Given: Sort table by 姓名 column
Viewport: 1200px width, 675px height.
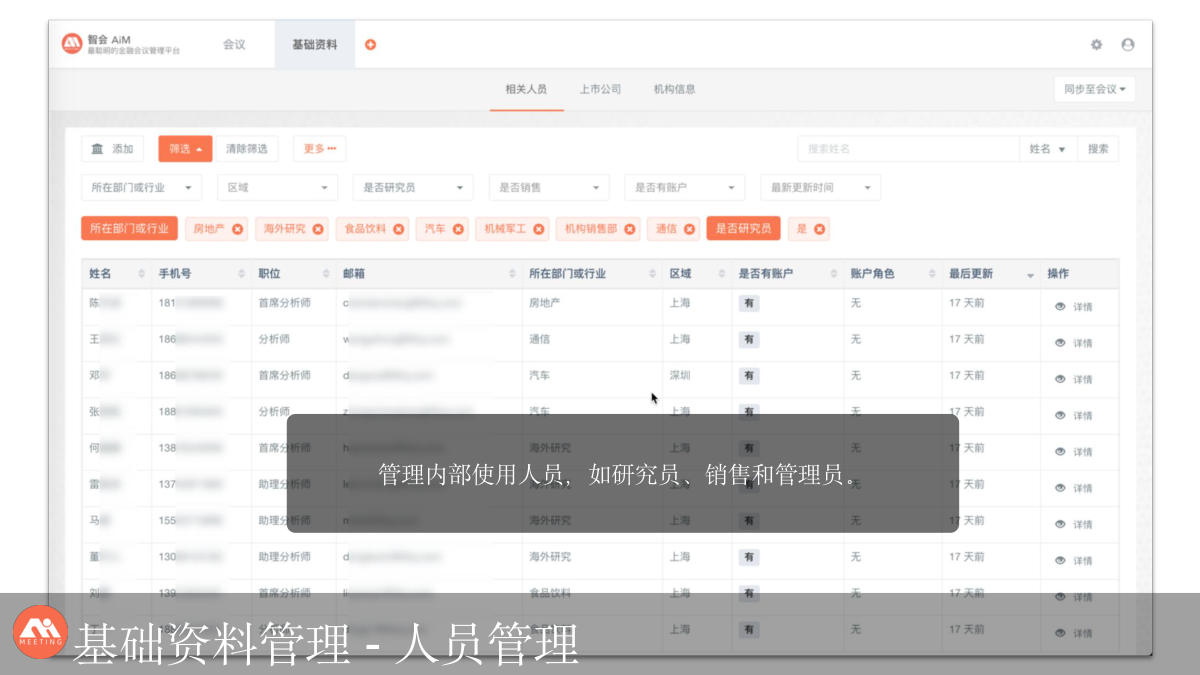Looking at the screenshot, I should (141, 274).
